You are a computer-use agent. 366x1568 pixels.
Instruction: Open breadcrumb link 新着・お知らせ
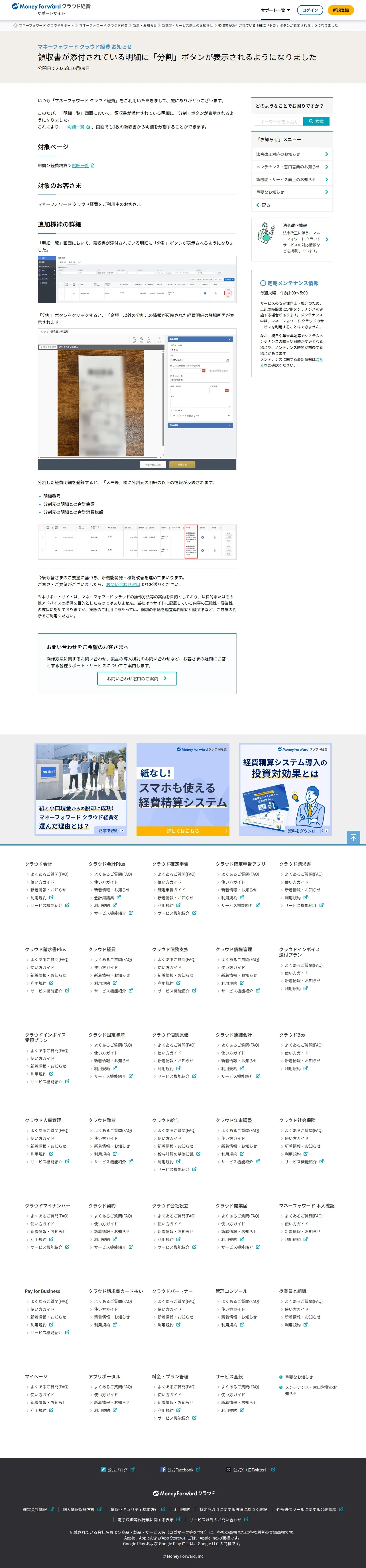pyautogui.click(x=144, y=26)
